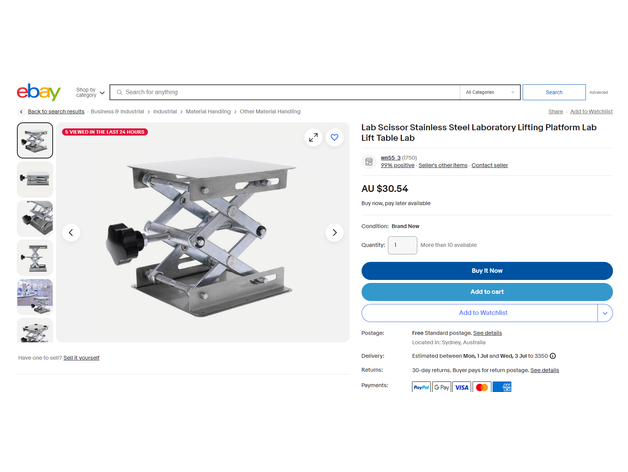Click the eBay logo
The width and height of the screenshot is (628, 472).
(38, 92)
